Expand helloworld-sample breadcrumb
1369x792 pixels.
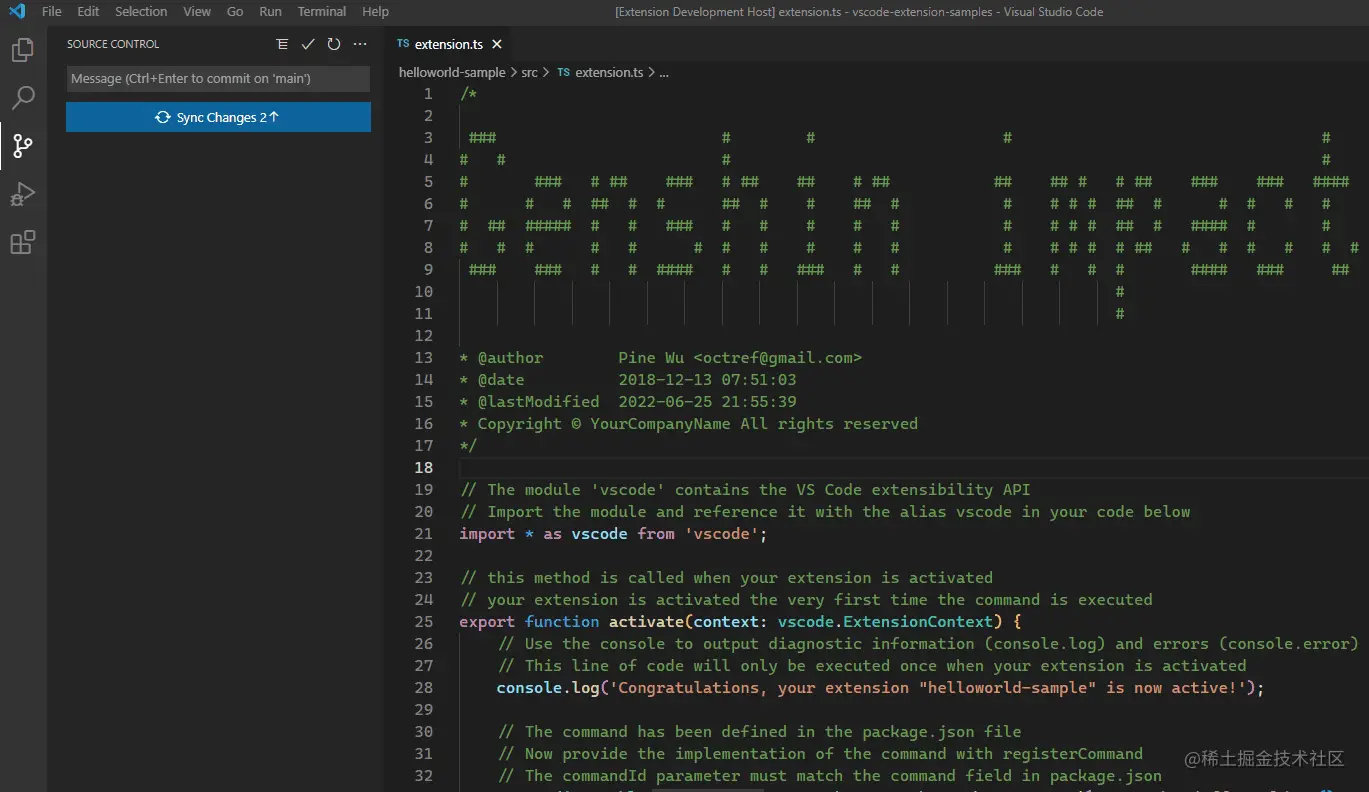tap(452, 73)
